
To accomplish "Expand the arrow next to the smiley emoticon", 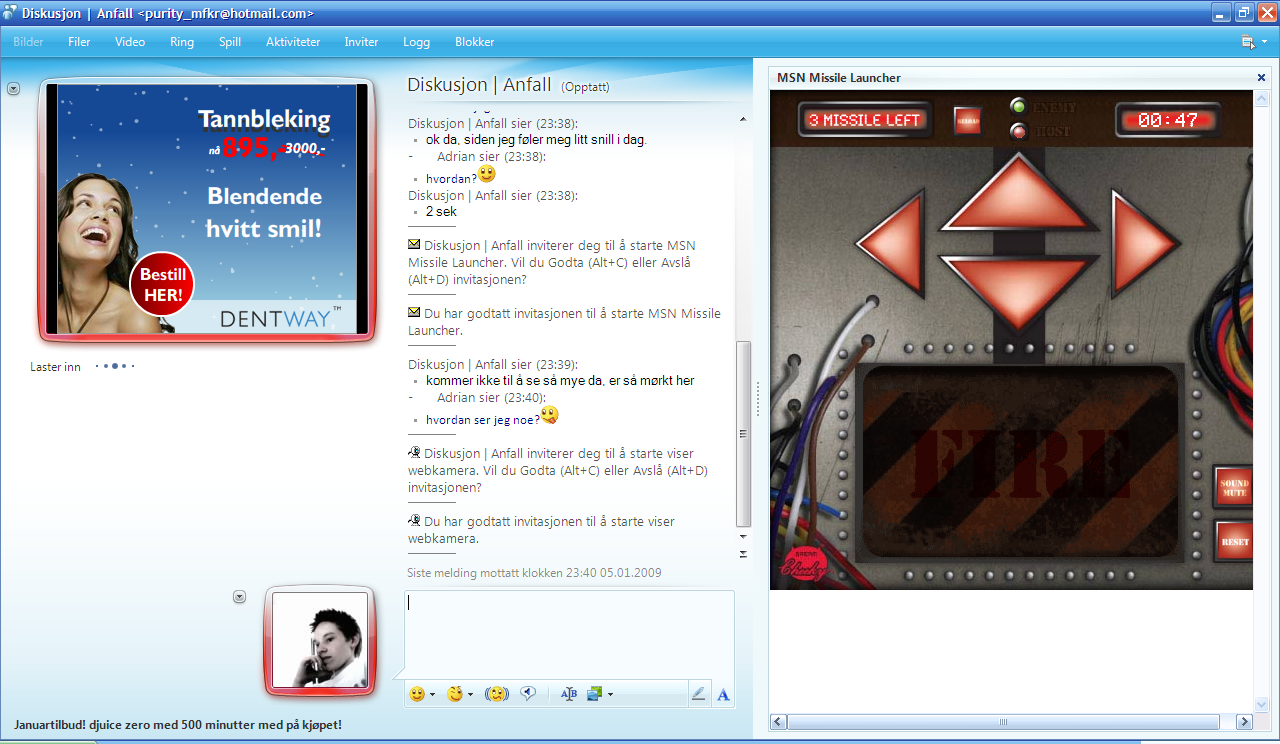I will point(433,695).
